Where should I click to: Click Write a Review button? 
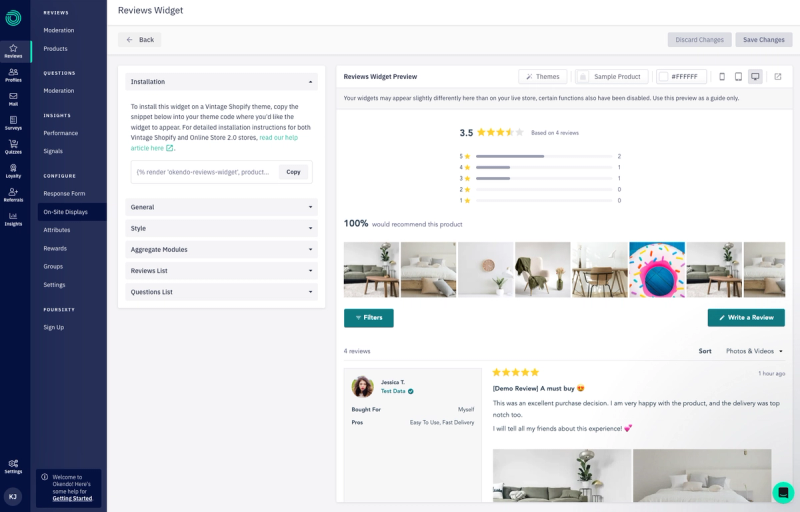(746, 318)
